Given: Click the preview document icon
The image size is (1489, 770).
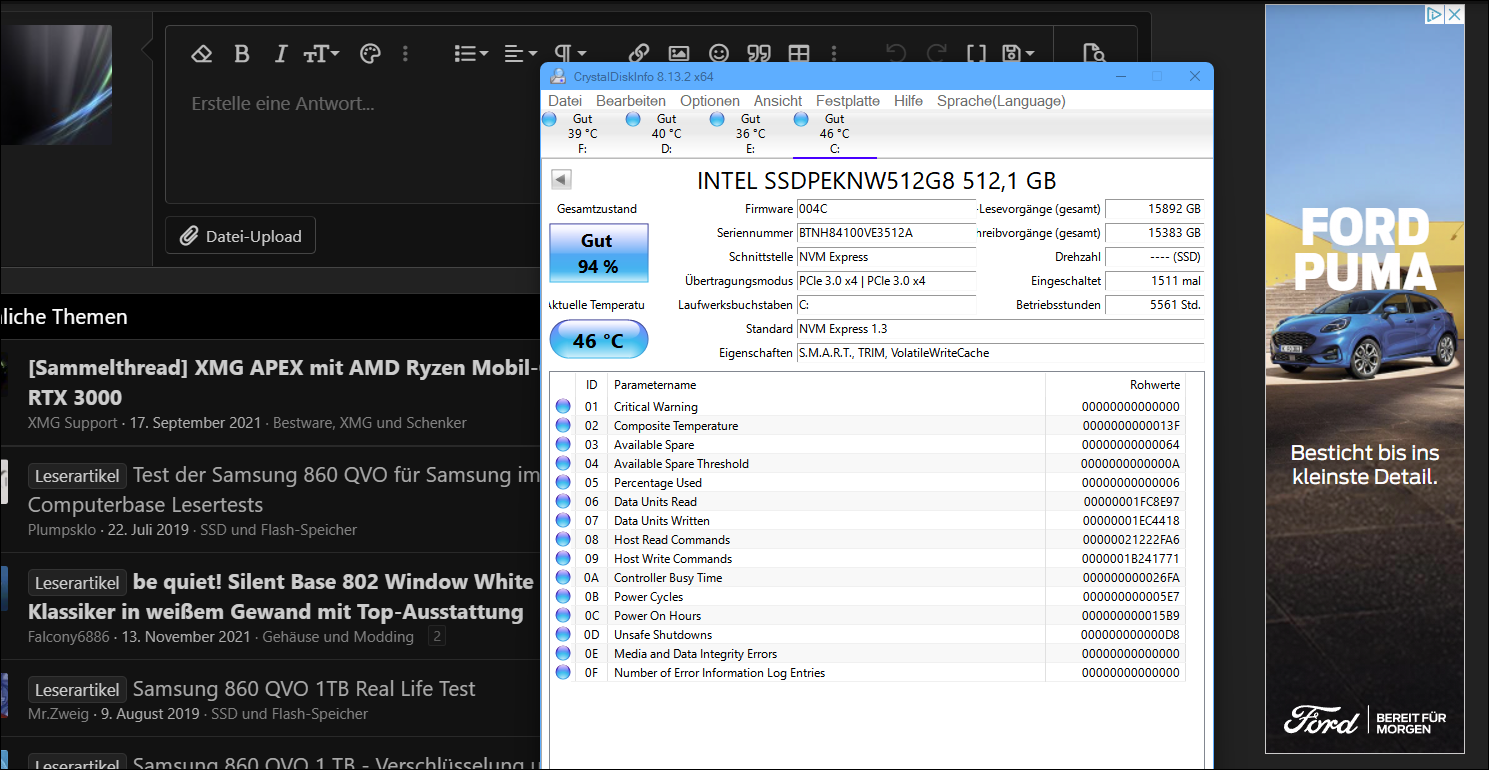Looking at the screenshot, I should pyautogui.click(x=1094, y=54).
